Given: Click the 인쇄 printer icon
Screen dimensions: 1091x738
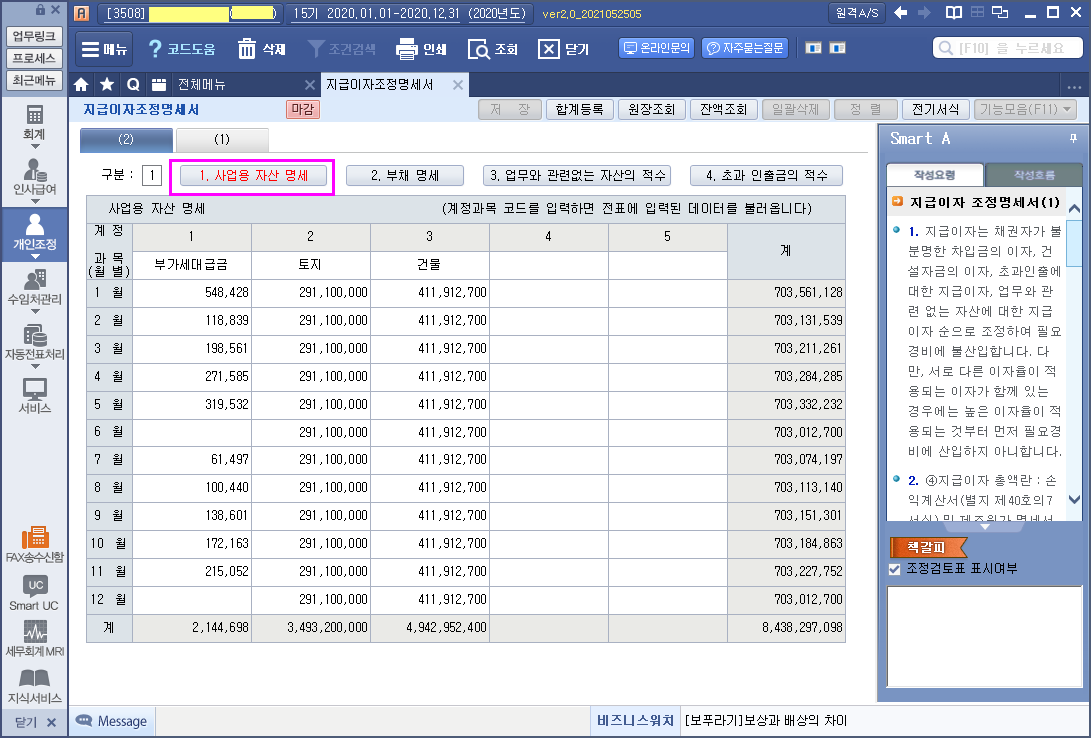Looking at the screenshot, I should click(x=406, y=49).
